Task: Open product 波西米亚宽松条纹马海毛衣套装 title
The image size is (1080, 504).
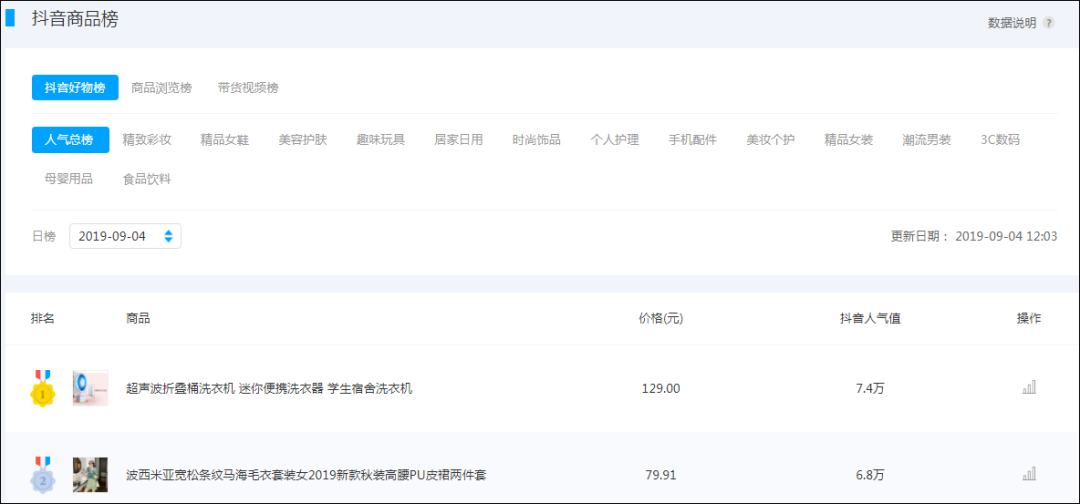Action: point(307,475)
